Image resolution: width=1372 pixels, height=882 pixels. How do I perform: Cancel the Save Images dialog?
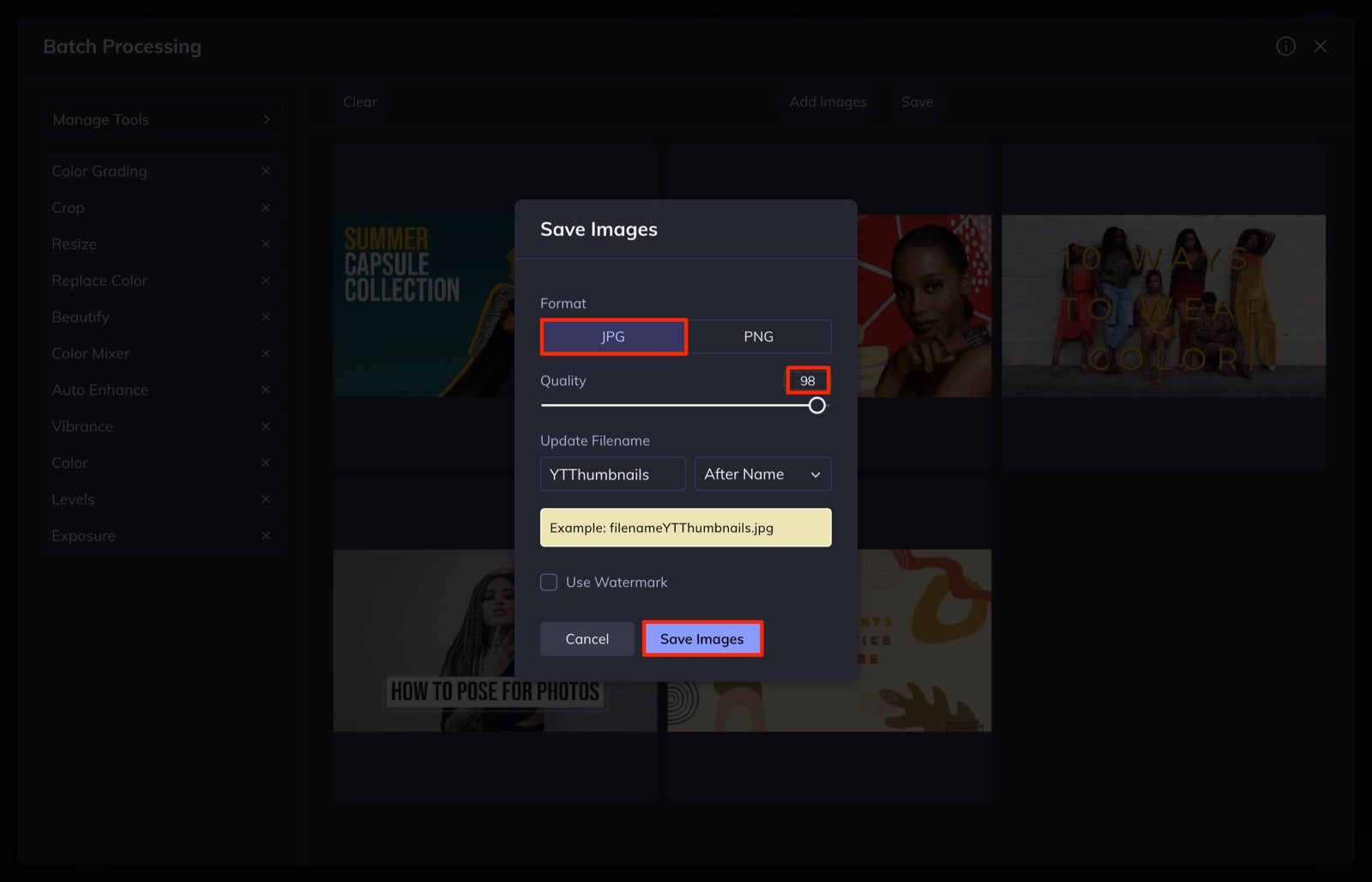click(x=587, y=638)
